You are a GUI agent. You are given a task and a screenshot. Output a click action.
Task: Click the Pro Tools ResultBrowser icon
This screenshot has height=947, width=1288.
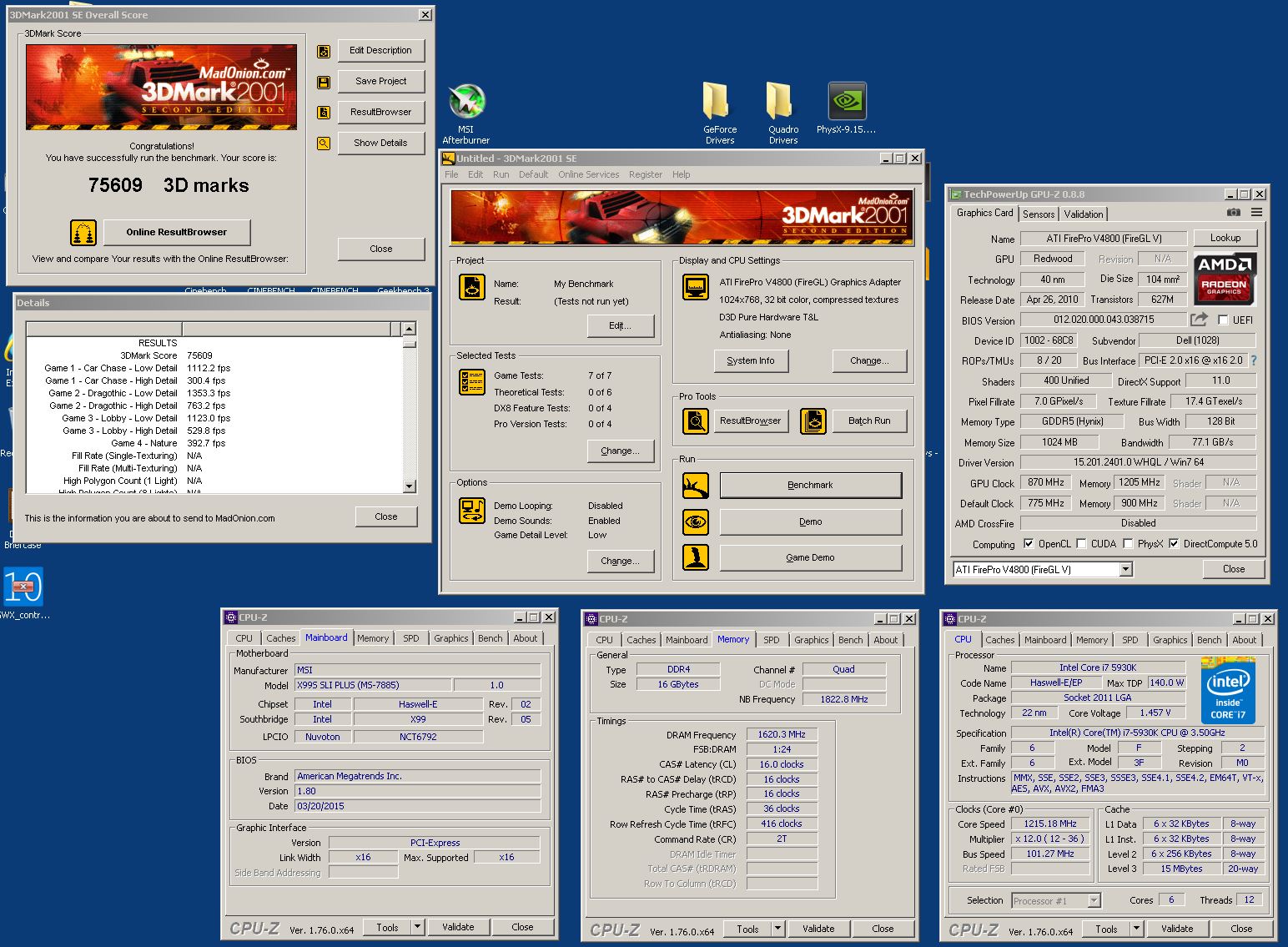click(696, 421)
